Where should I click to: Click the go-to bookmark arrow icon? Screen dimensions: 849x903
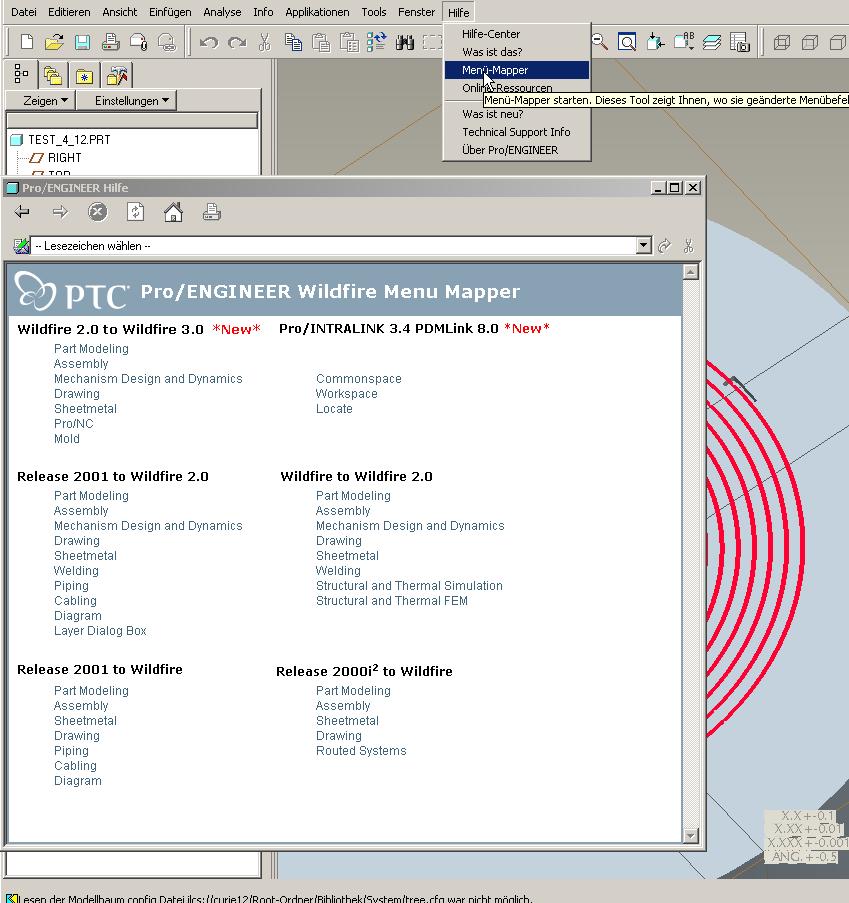pos(665,246)
